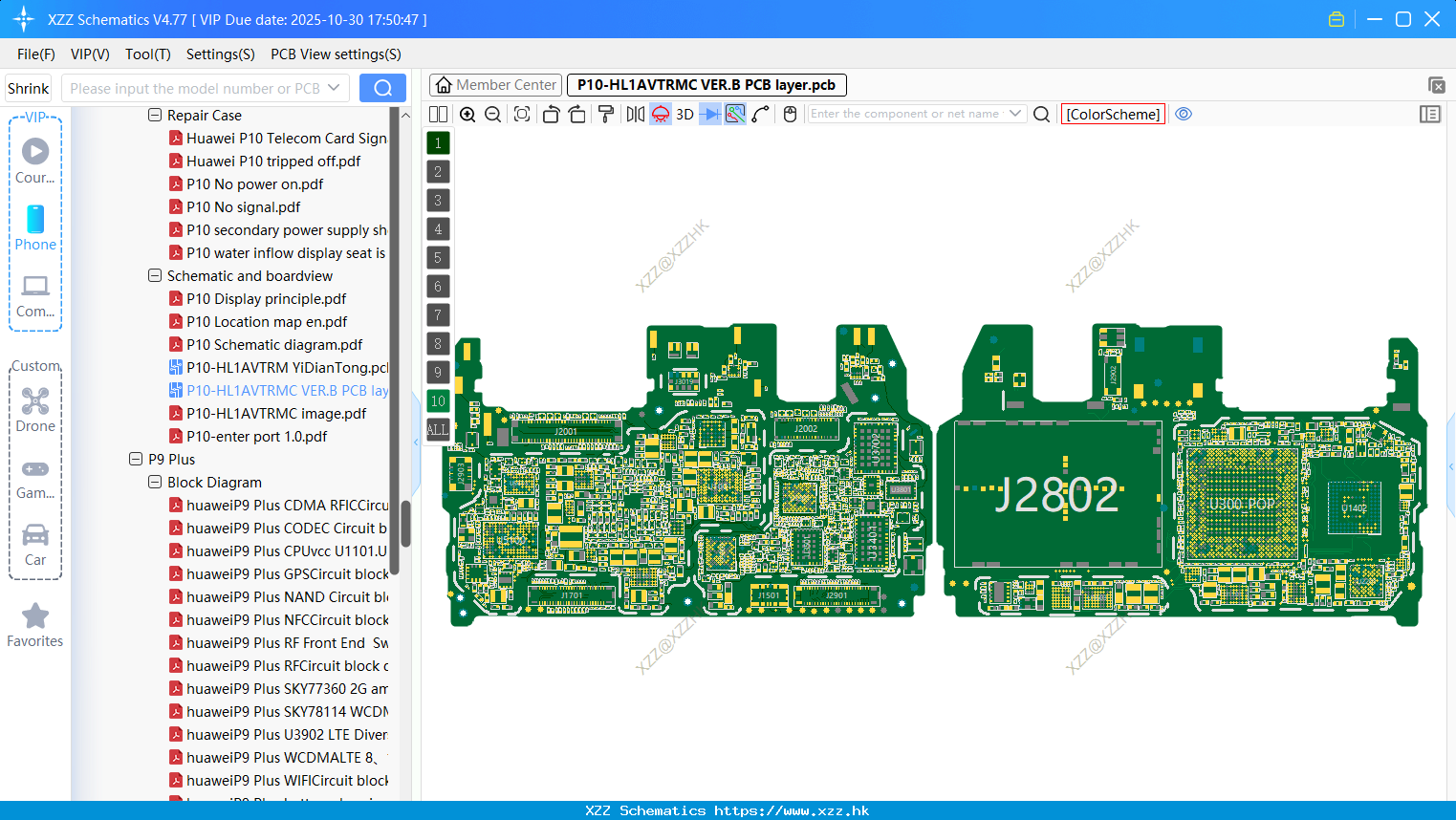Select the Car category icon
The image size is (1456, 820).
tap(35, 545)
